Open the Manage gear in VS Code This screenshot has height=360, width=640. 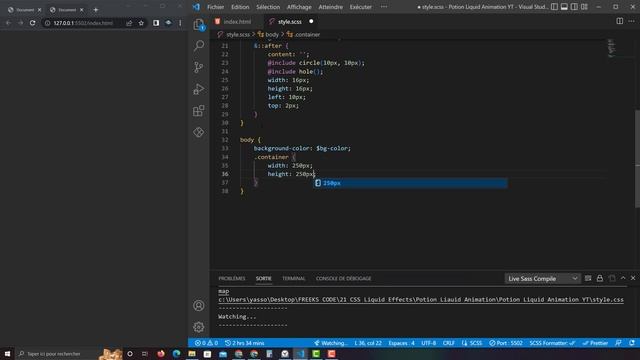[x=199, y=327]
